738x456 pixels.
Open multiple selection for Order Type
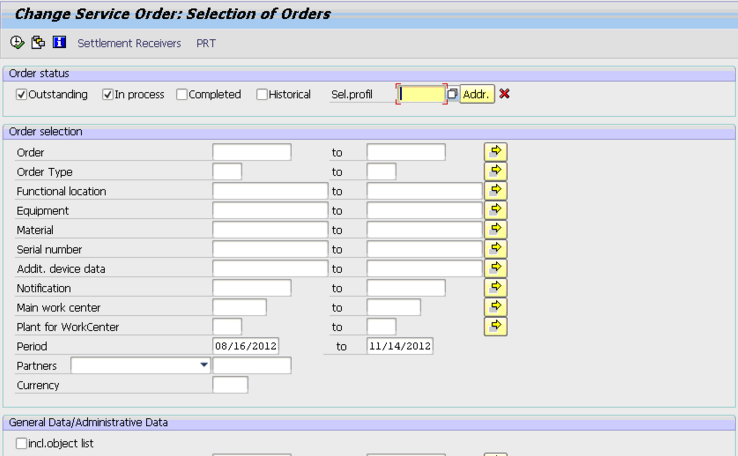pyautogui.click(x=496, y=171)
